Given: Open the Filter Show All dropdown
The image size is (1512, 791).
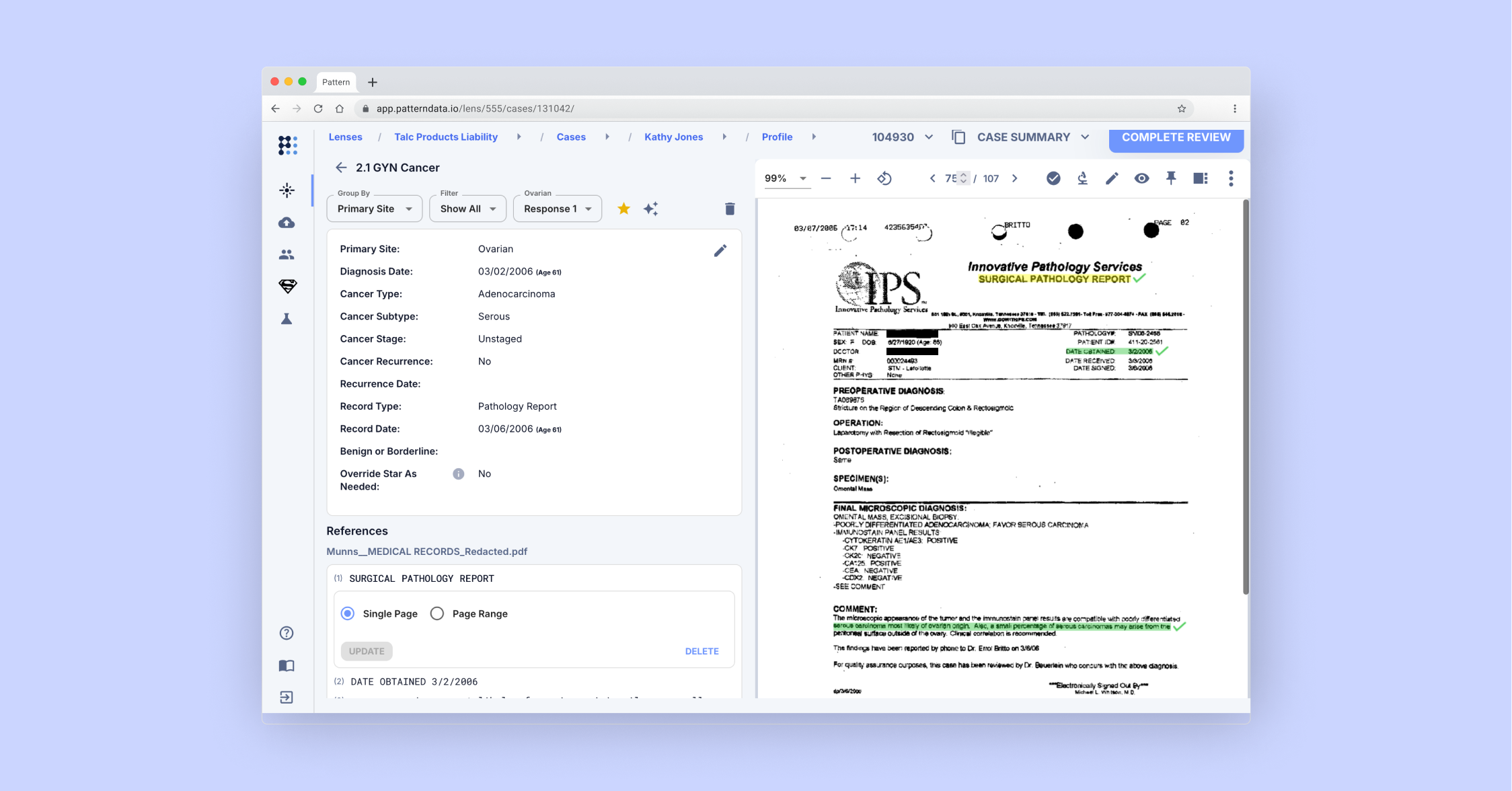Looking at the screenshot, I should (467, 208).
